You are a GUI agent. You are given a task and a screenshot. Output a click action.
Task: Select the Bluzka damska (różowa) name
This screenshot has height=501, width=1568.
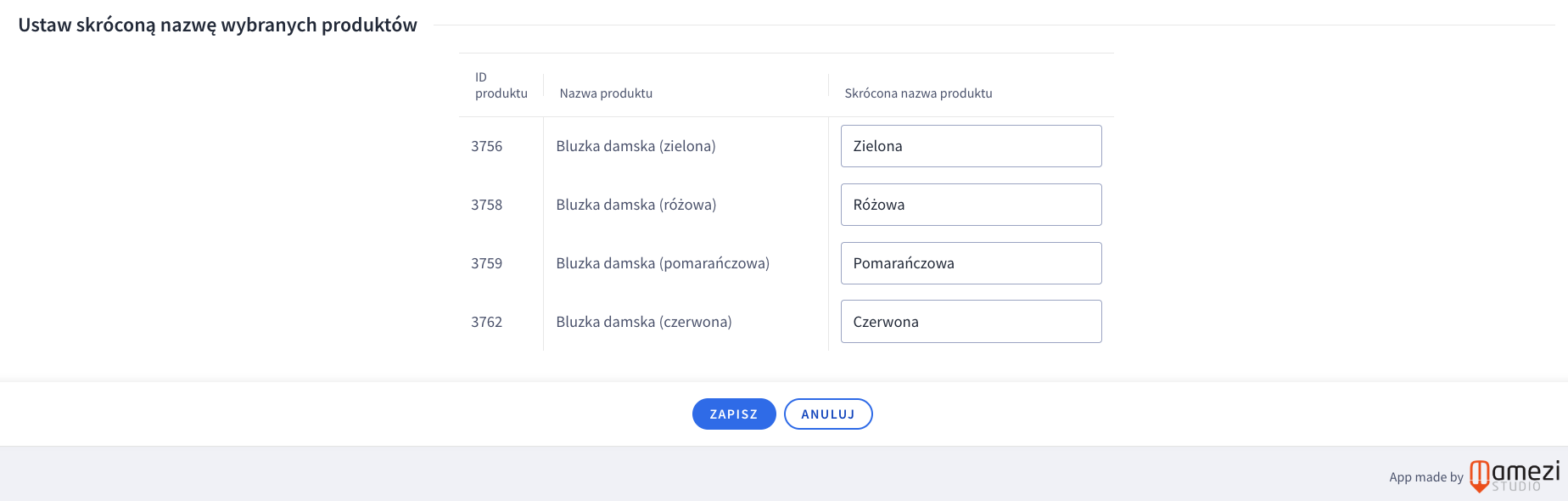pyautogui.click(x=636, y=205)
